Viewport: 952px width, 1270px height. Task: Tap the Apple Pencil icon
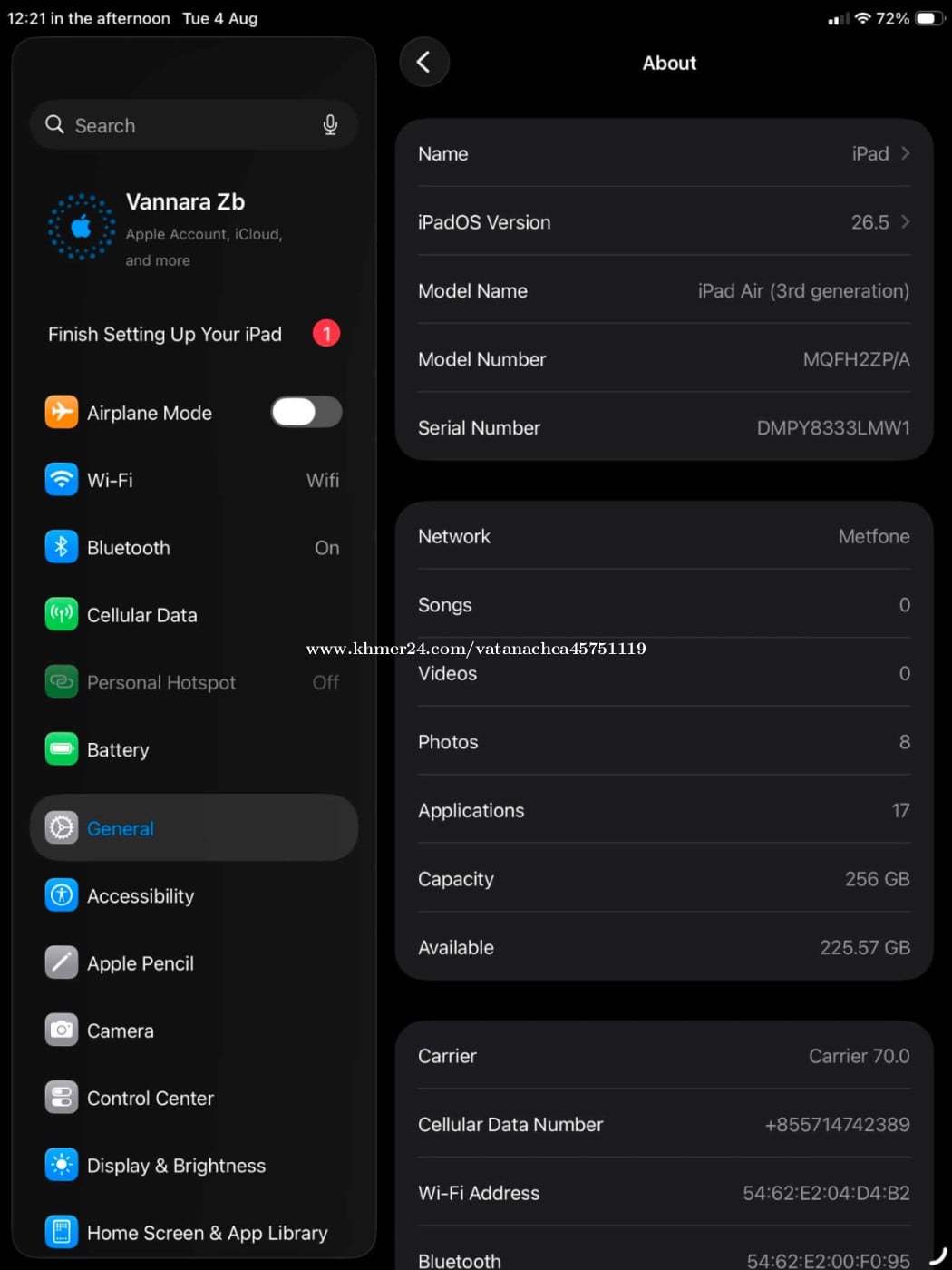pos(62,962)
